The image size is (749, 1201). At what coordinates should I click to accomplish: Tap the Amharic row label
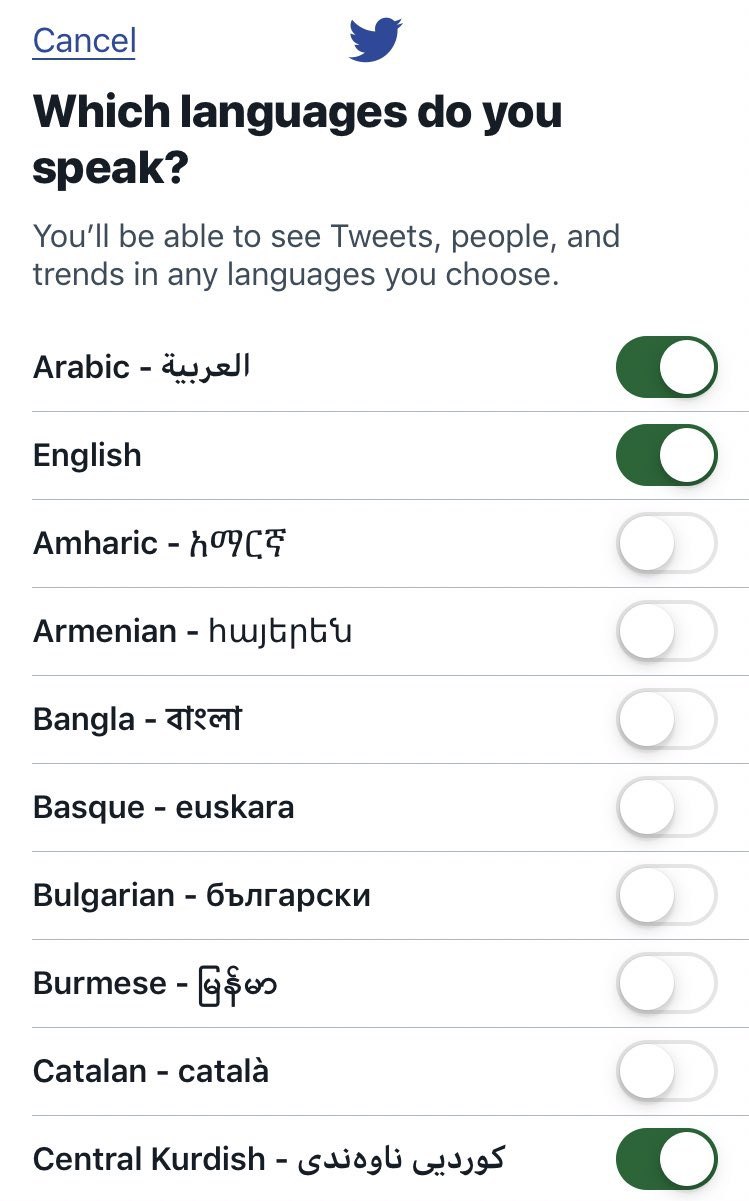point(162,543)
